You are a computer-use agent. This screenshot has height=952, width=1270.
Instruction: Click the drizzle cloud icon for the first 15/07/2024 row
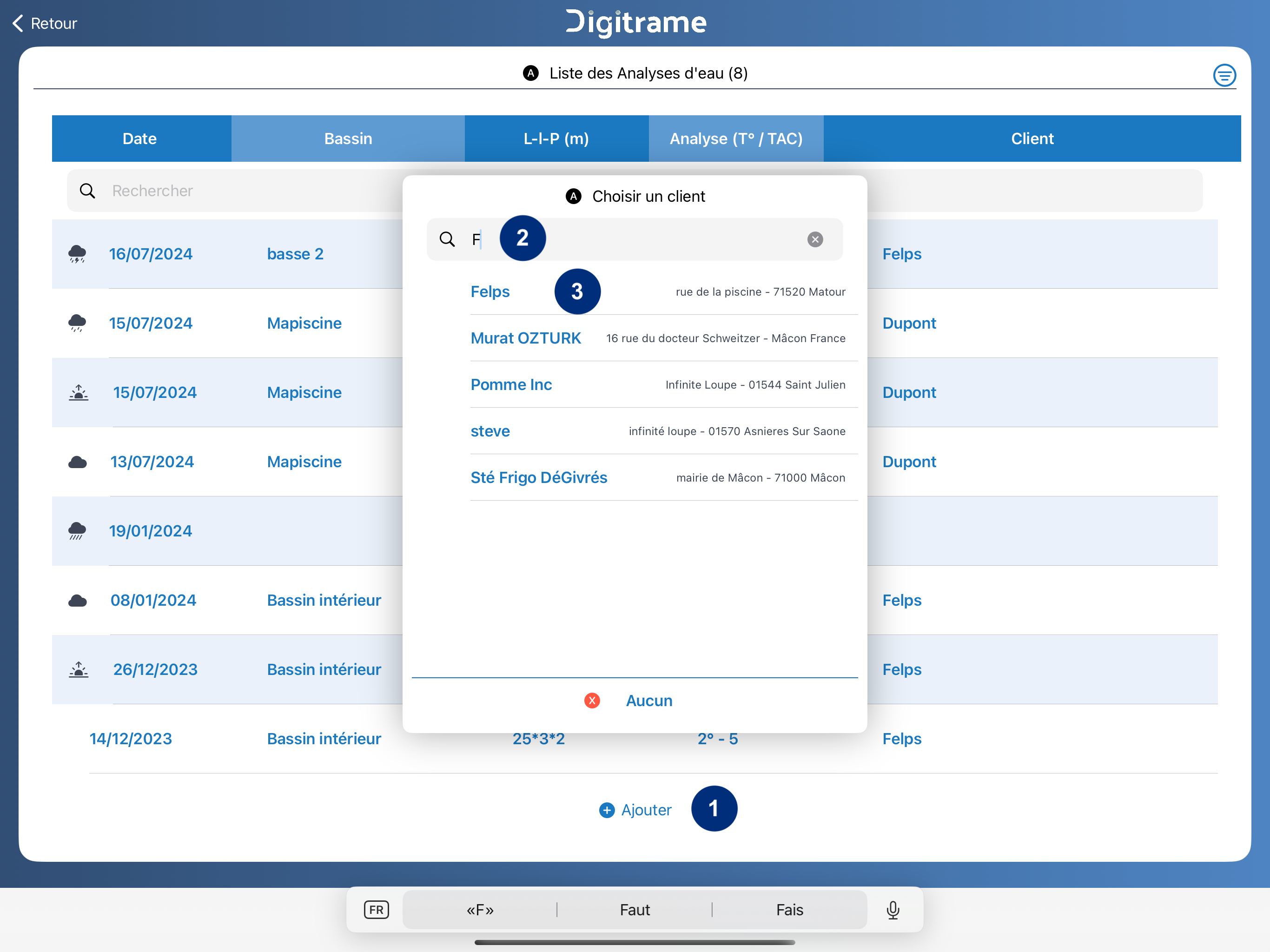pos(77,323)
